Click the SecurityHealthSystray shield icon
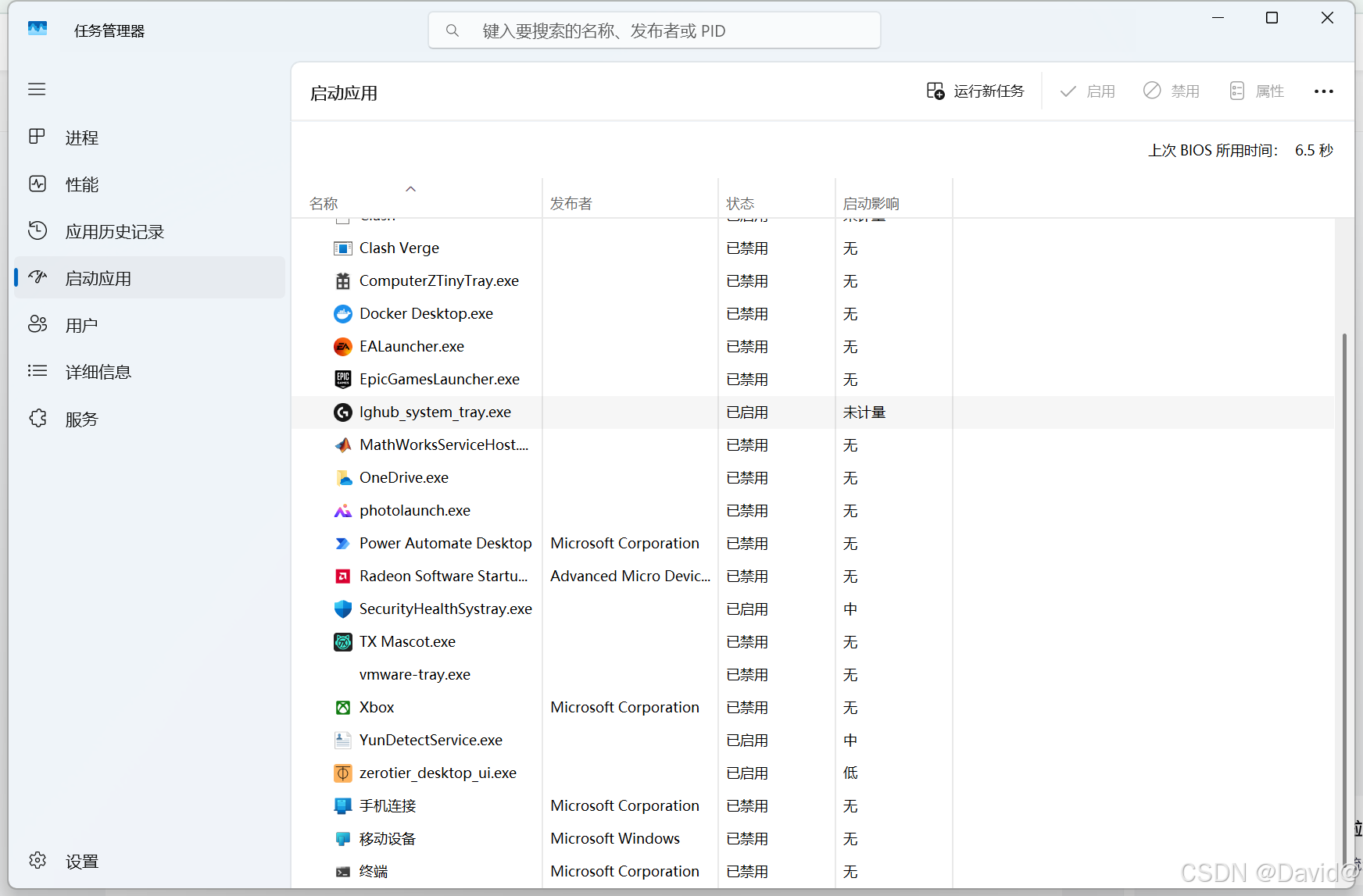The image size is (1363, 896). coord(342,609)
